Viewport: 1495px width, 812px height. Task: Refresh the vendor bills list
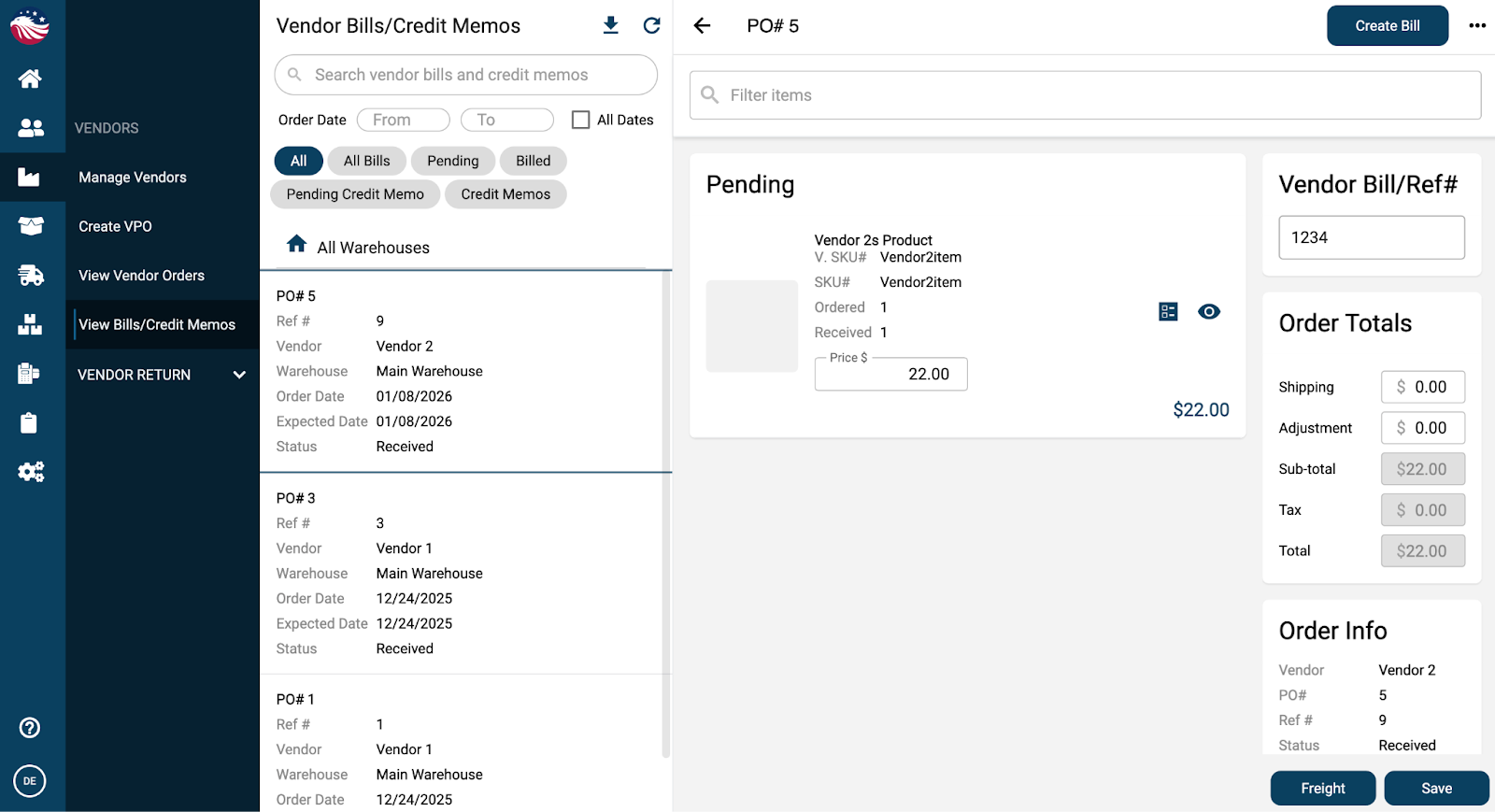click(652, 25)
